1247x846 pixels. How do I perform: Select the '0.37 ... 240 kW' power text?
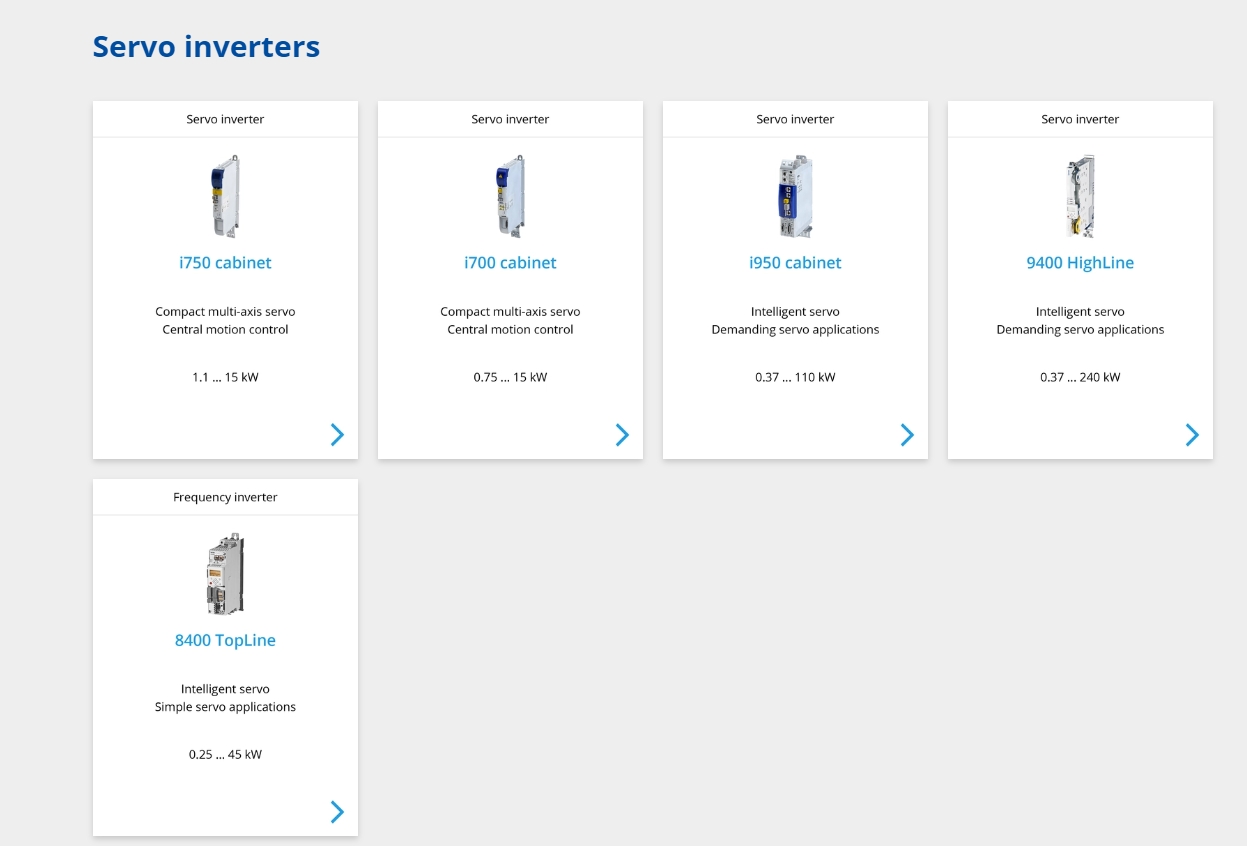coord(1080,378)
